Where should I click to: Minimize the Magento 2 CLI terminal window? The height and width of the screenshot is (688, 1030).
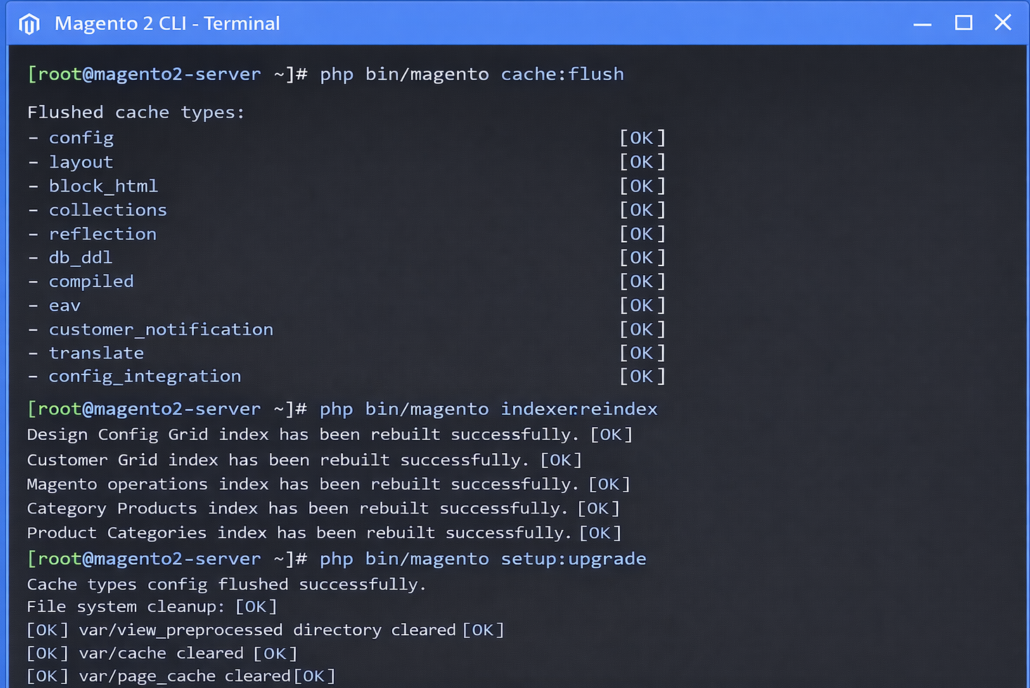click(922, 23)
